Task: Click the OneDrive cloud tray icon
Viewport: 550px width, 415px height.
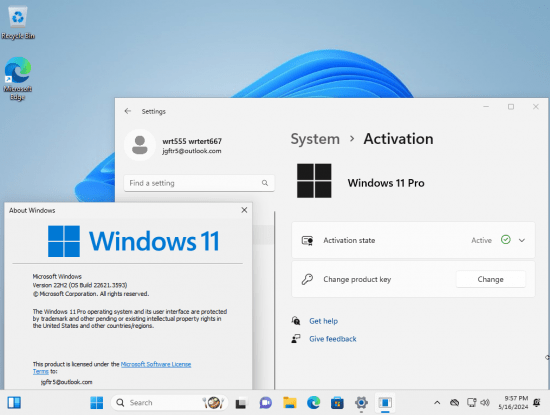Action: tap(455, 403)
